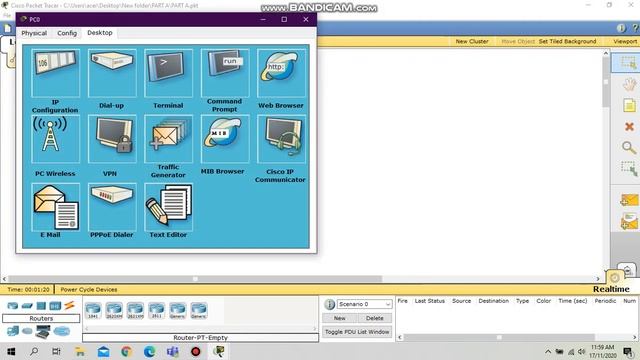The width and height of the screenshot is (640, 360).
Task: Click the device list left scroll arrow
Action: click(x=86, y=329)
